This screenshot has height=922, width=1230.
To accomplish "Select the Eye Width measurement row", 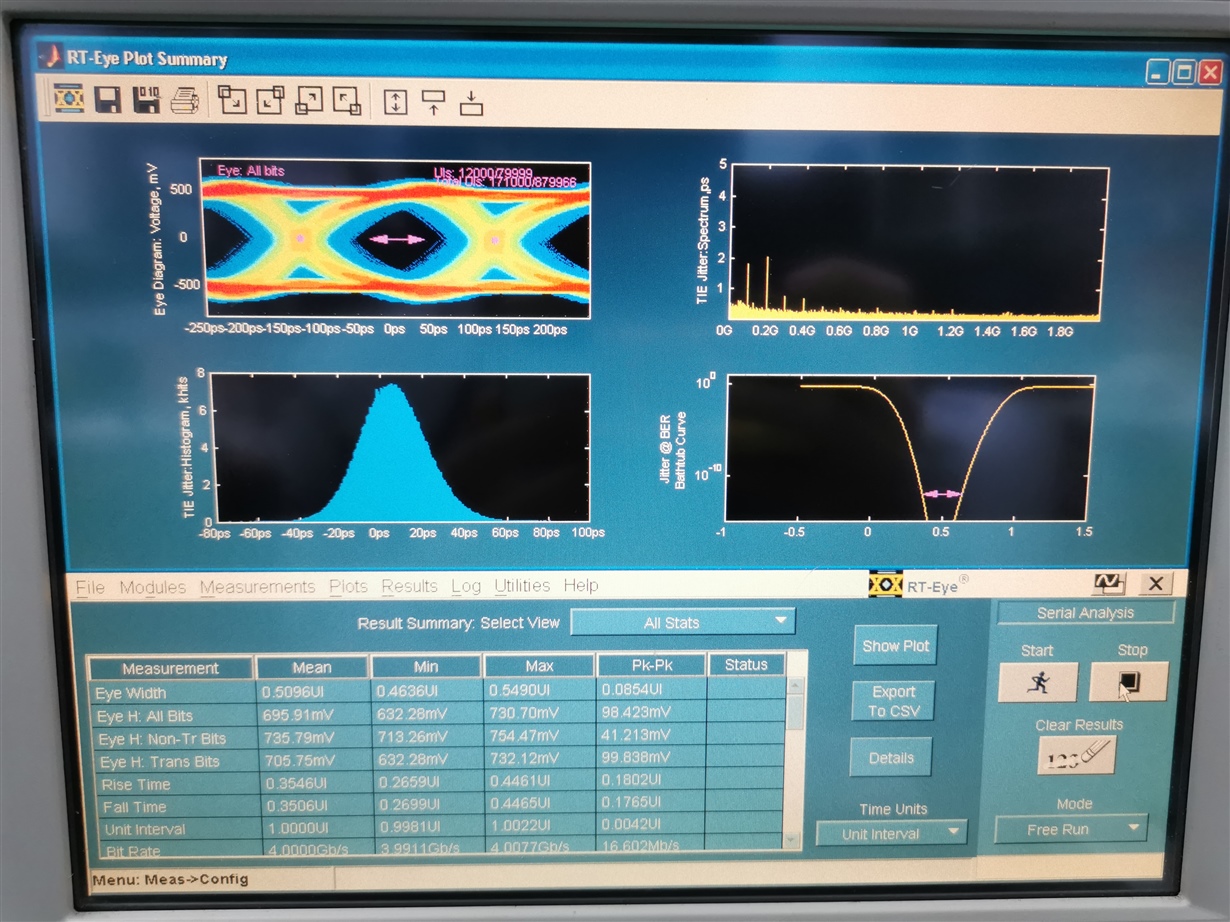I will click(x=436, y=692).
